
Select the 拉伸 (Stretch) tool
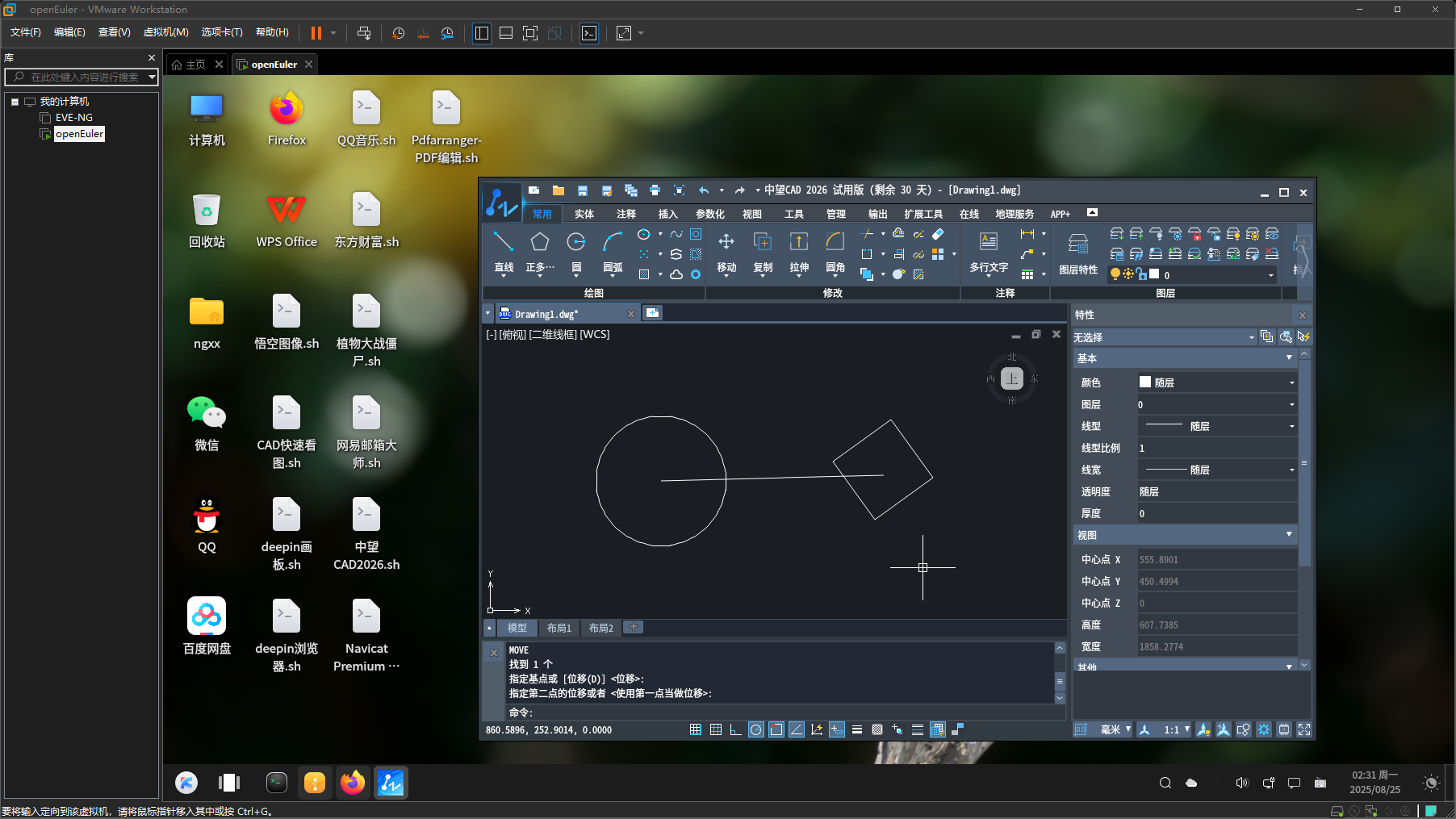point(799,251)
